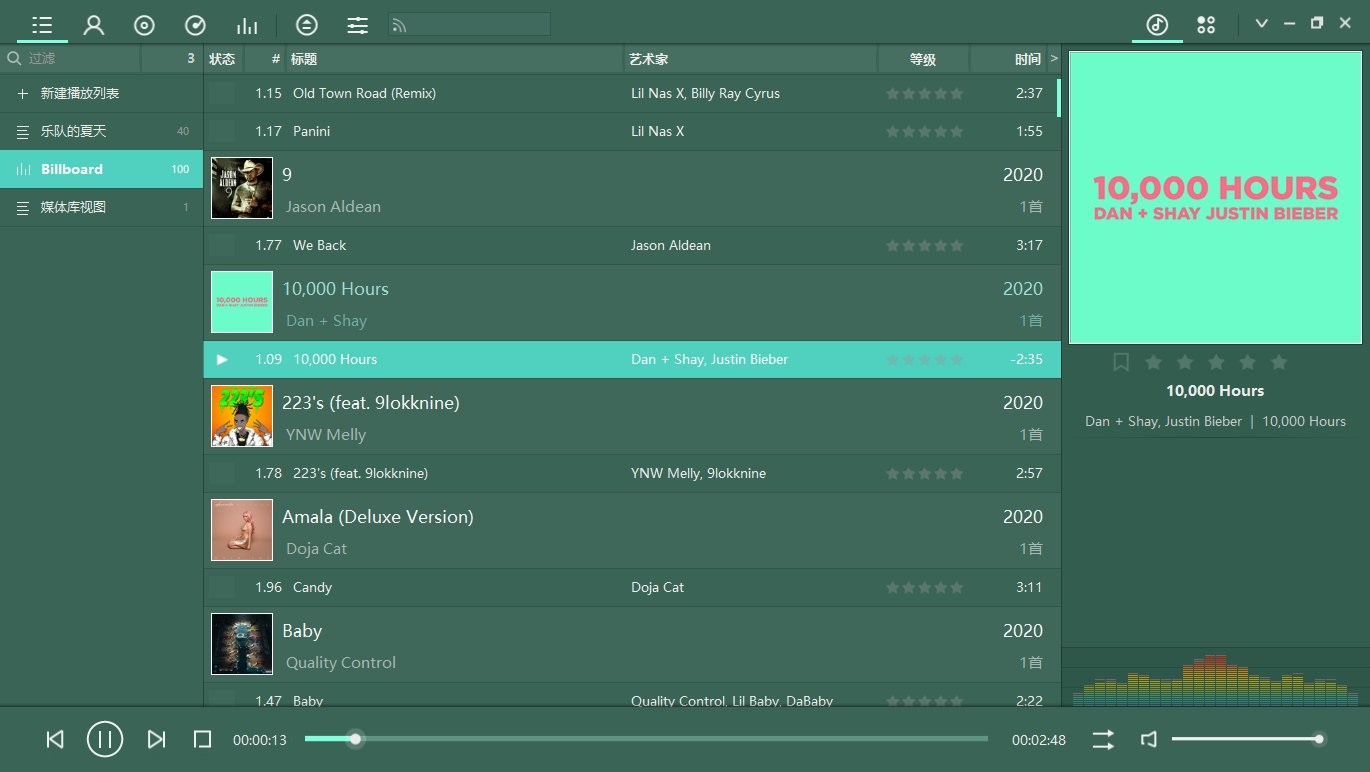The image size is (1370, 772).
Task: Open the equalizer settings icon
Action: click(x=357, y=24)
